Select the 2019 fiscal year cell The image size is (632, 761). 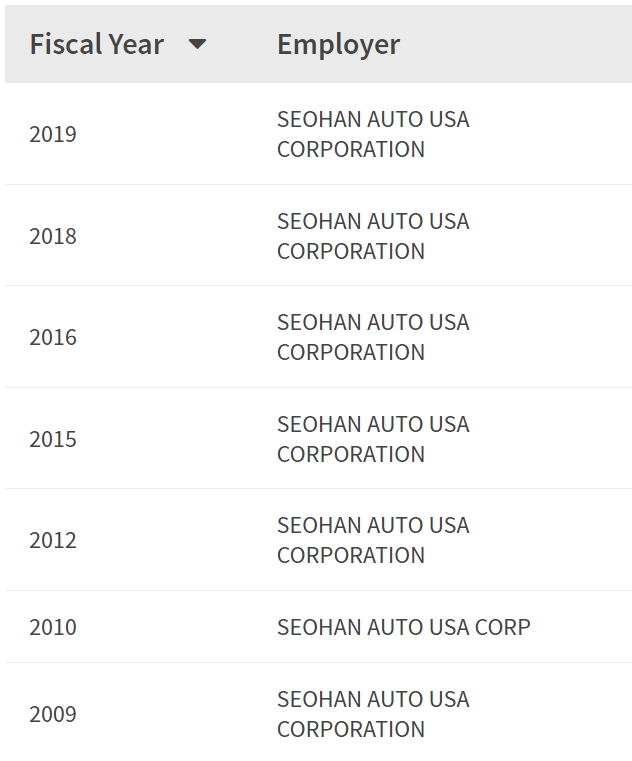[53, 134]
